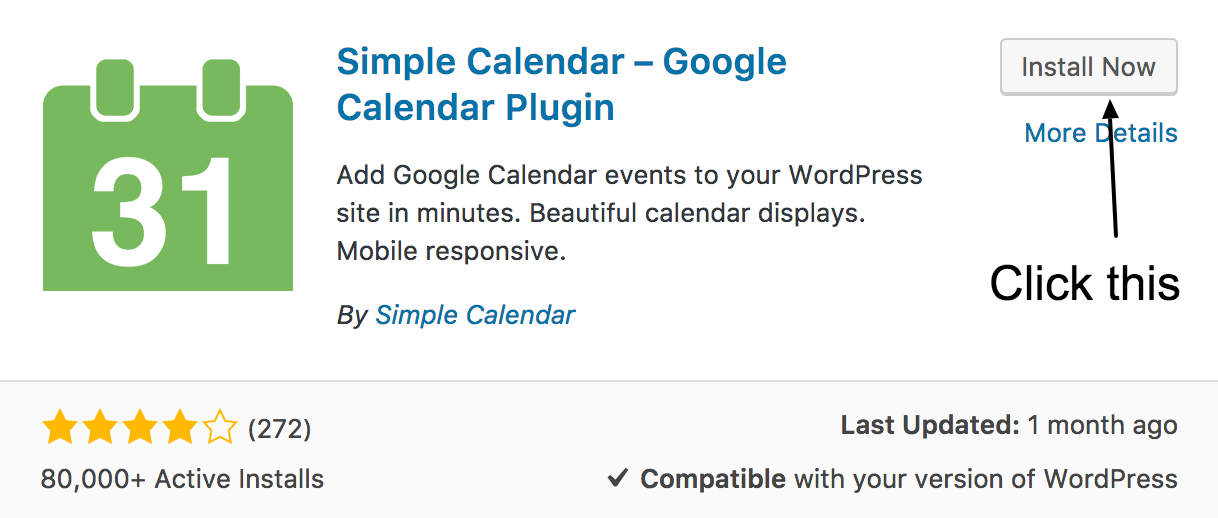
Task: Open the Simple Calendar – Google Calendar Plugin title
Action: [x=562, y=83]
